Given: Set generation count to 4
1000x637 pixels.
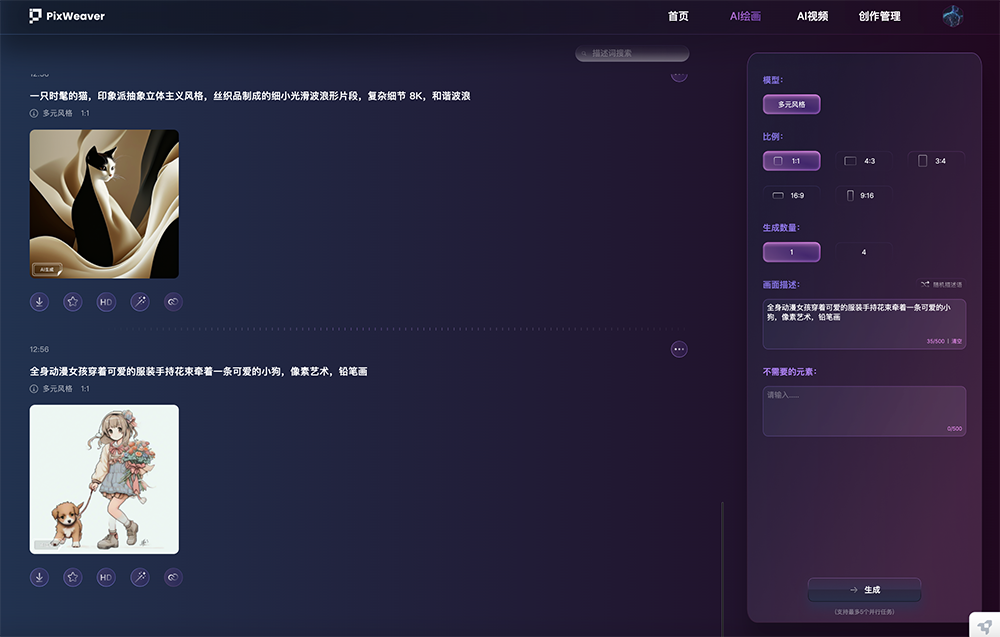Looking at the screenshot, I should [x=864, y=252].
